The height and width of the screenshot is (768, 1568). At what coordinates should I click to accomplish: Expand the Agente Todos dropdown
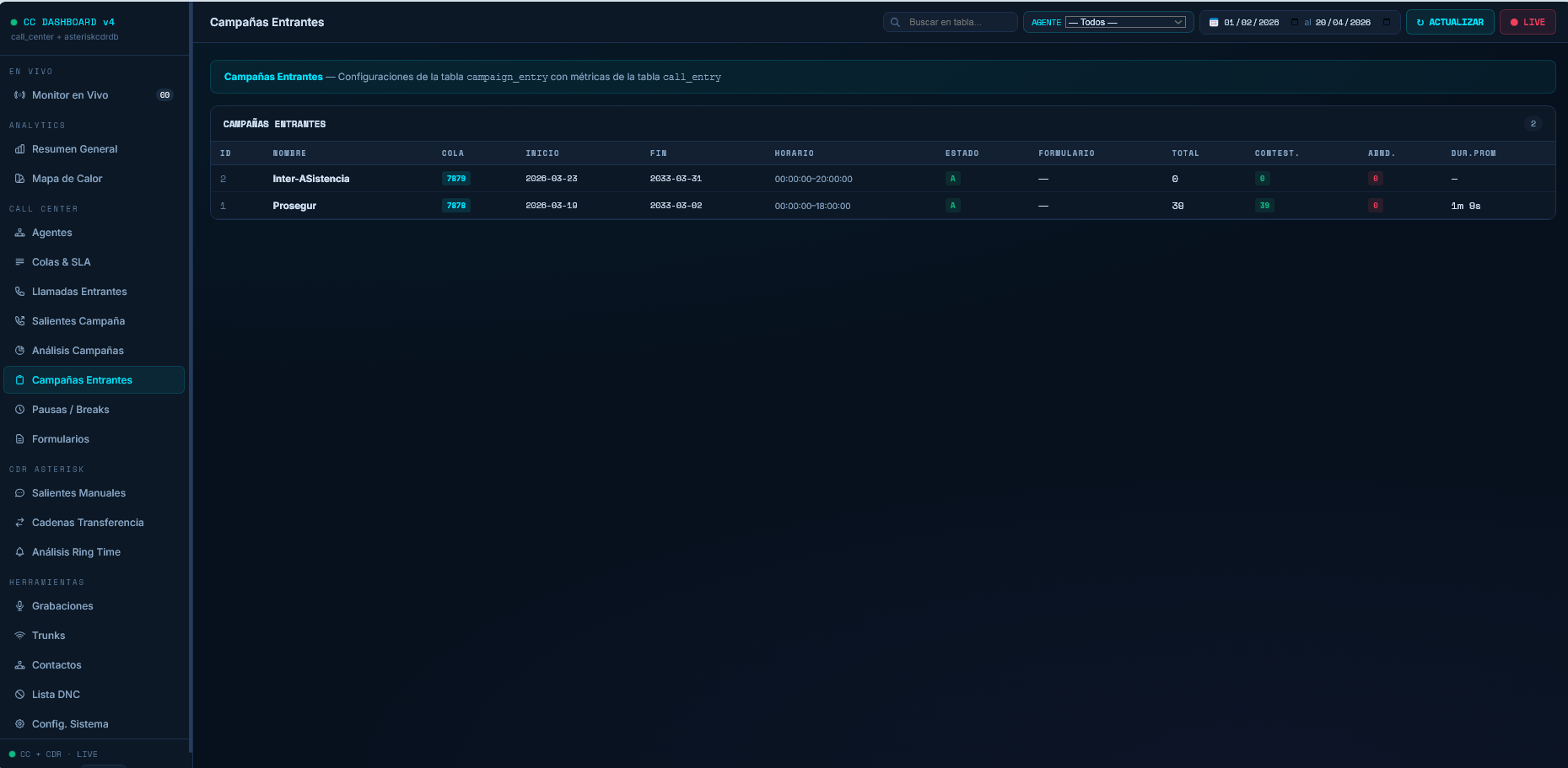point(1125,23)
